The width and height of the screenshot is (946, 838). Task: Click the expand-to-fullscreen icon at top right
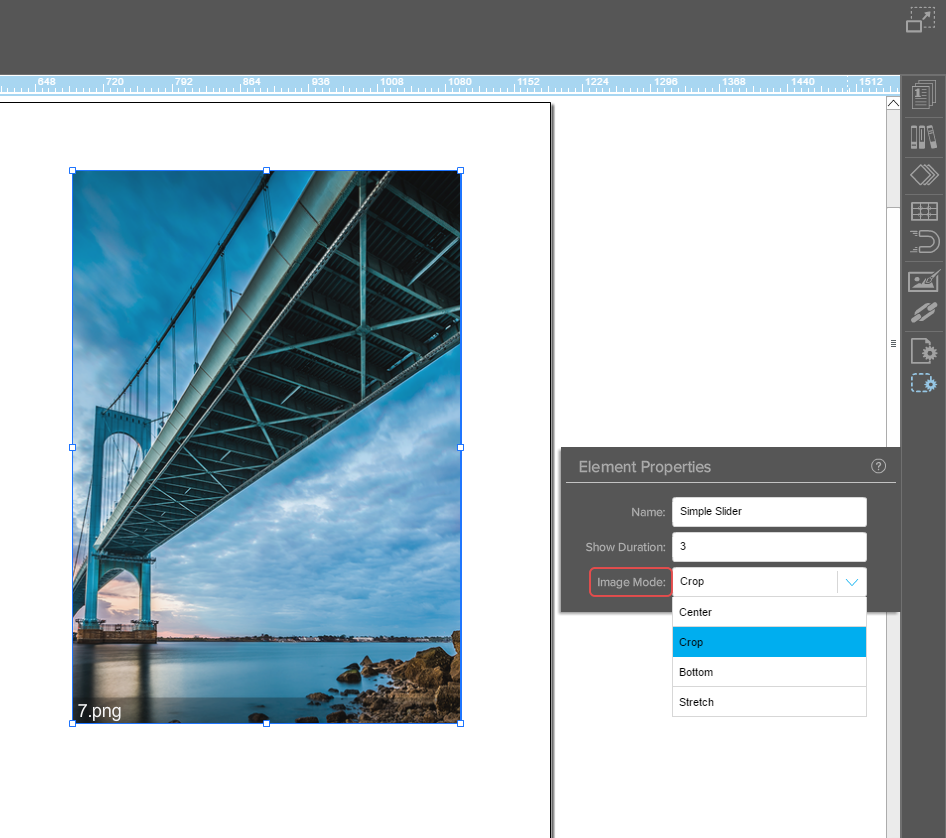(920, 20)
